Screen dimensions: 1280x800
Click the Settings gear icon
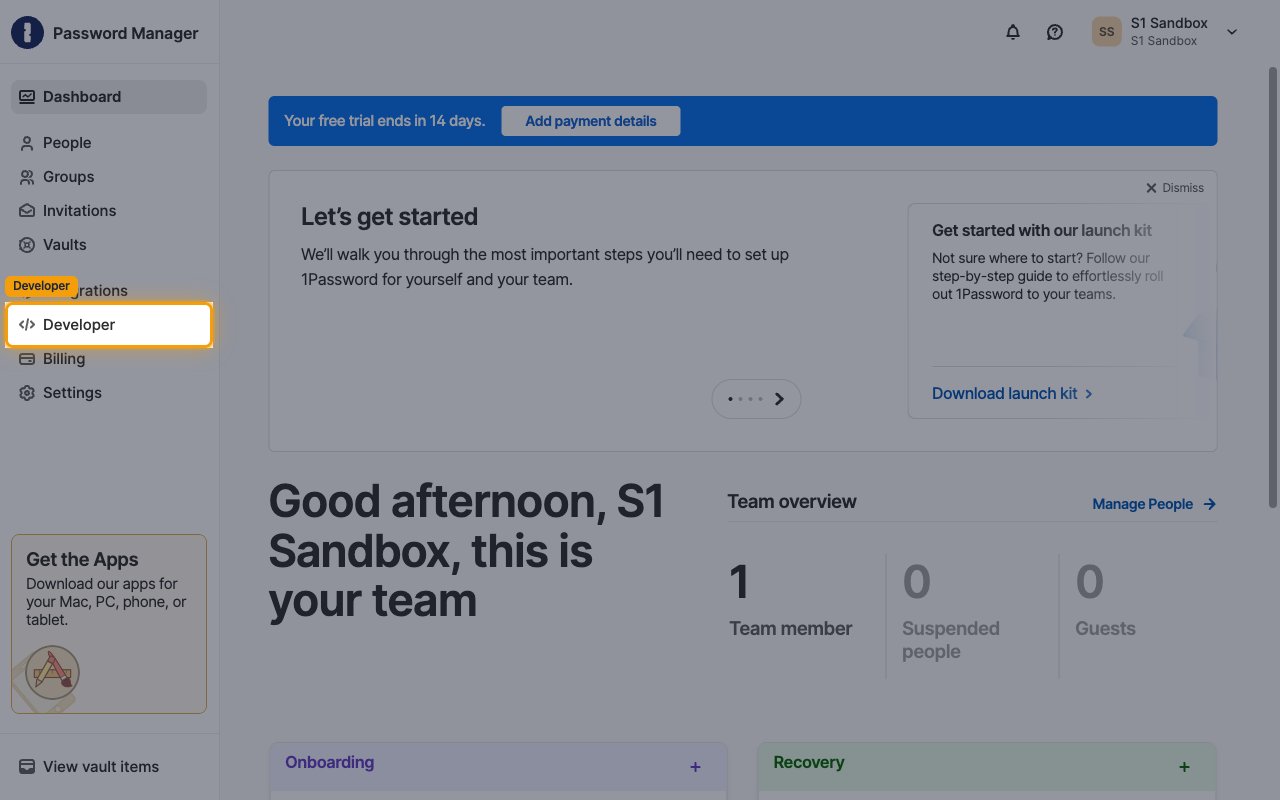tap(27, 393)
